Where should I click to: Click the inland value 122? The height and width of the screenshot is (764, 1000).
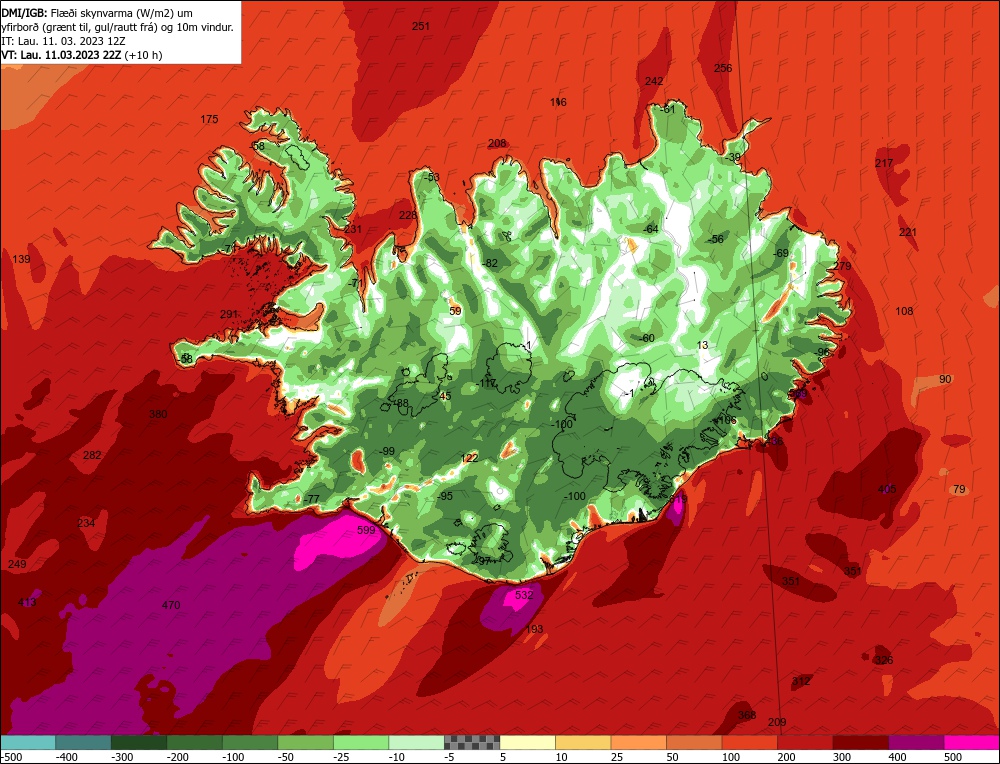(469, 459)
